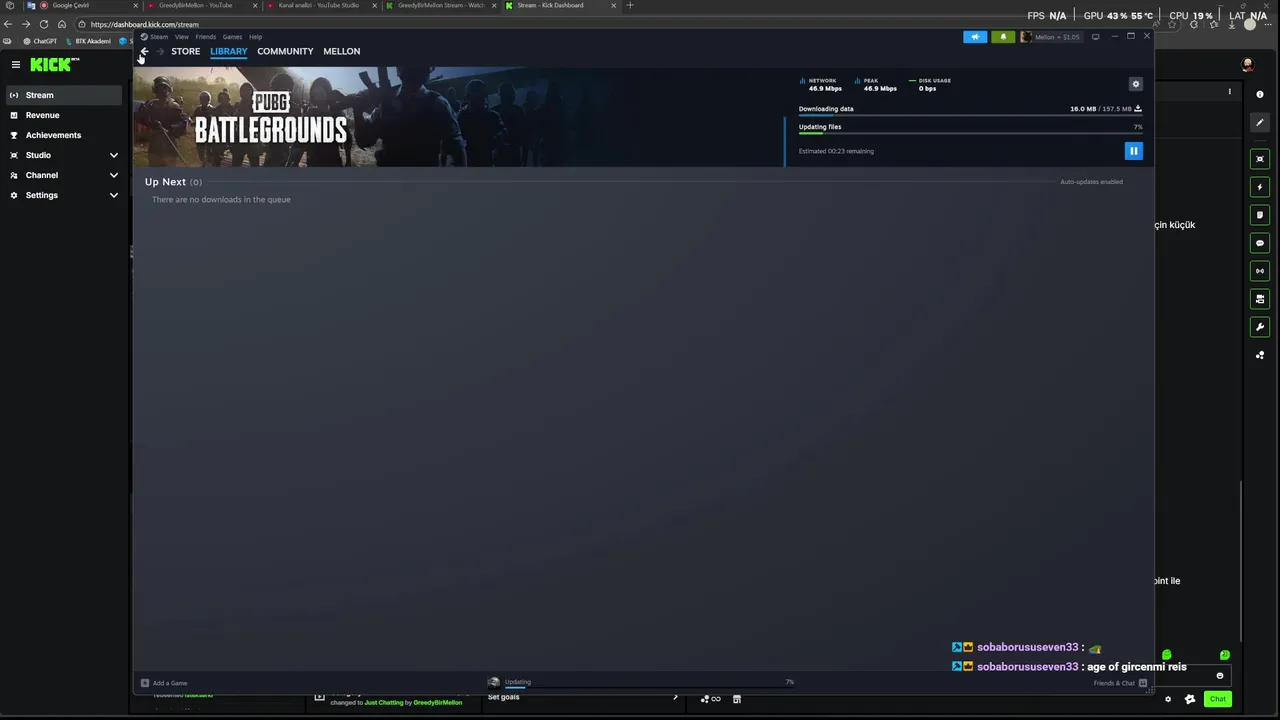Image resolution: width=1280 pixels, height=720 pixels.
Task: Open Steam notifications with the green bell
Action: pos(1003,37)
